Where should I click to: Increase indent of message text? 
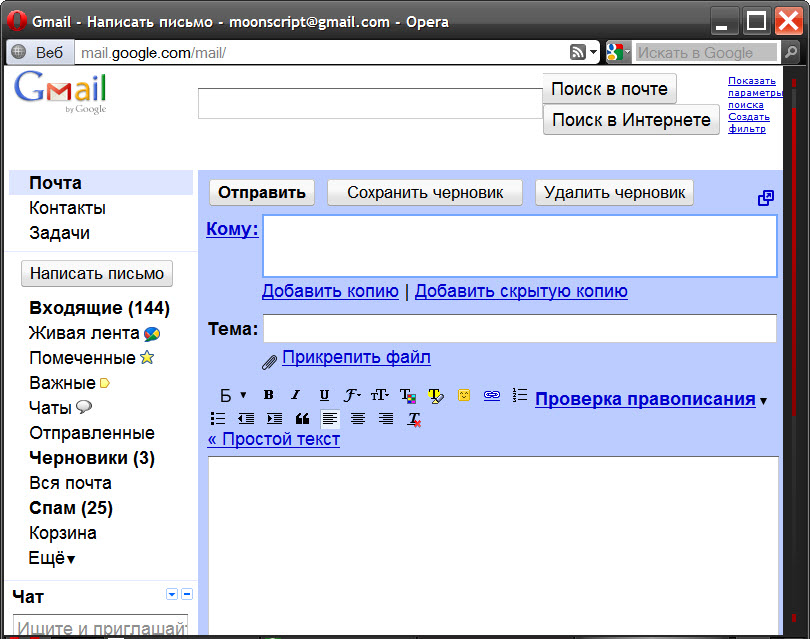coord(274,418)
